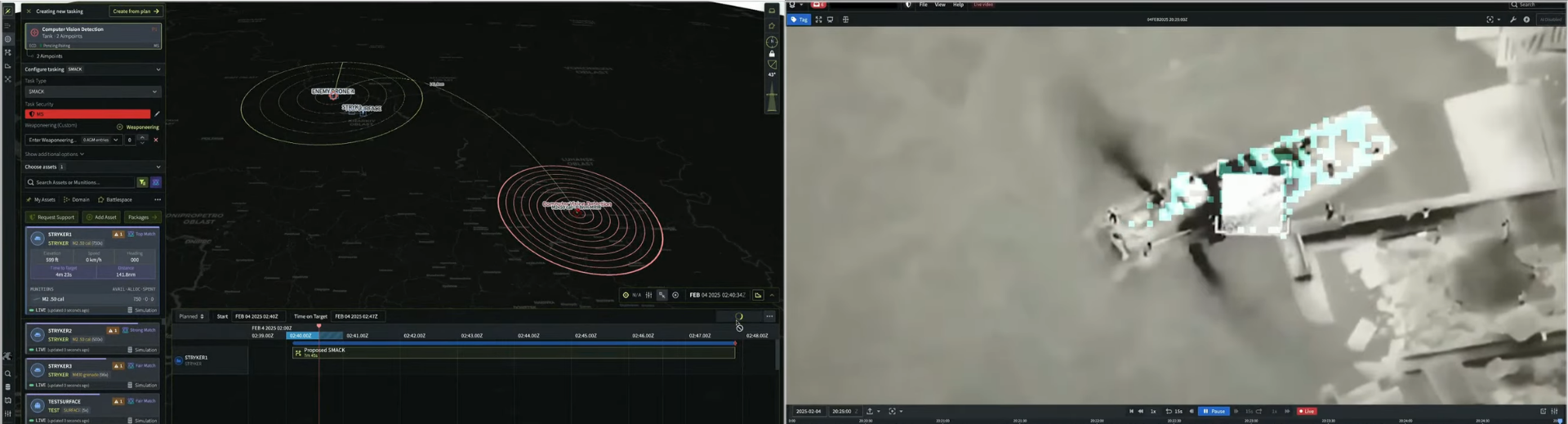Image resolution: width=1568 pixels, height=424 pixels.
Task: Collapse the Configure tasking section
Action: coord(158,69)
